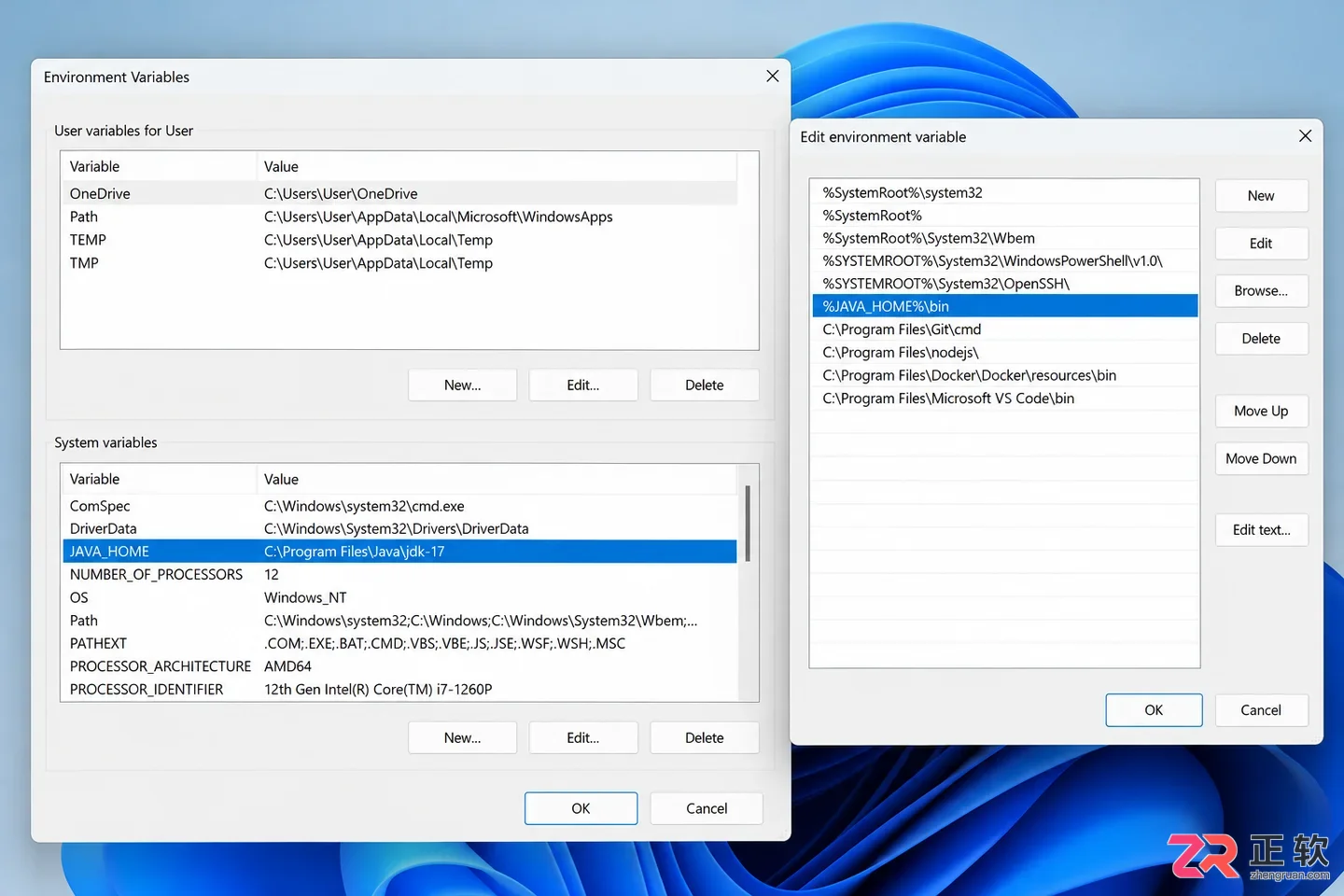Click New... under System variables
The image size is (1344, 896).
[x=462, y=738]
